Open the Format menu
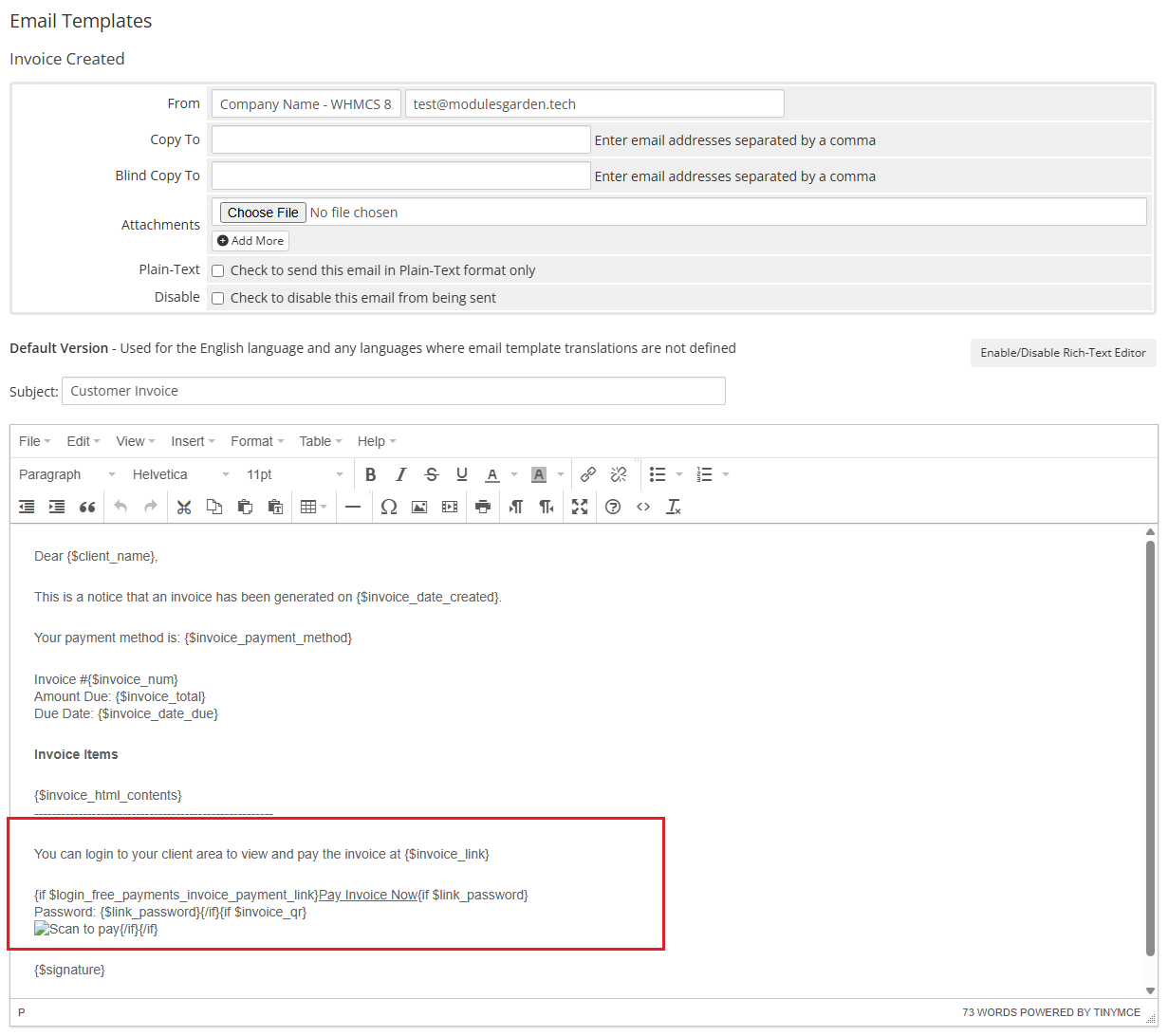Image resolution: width=1168 pixels, height=1036 pixels. [257, 441]
